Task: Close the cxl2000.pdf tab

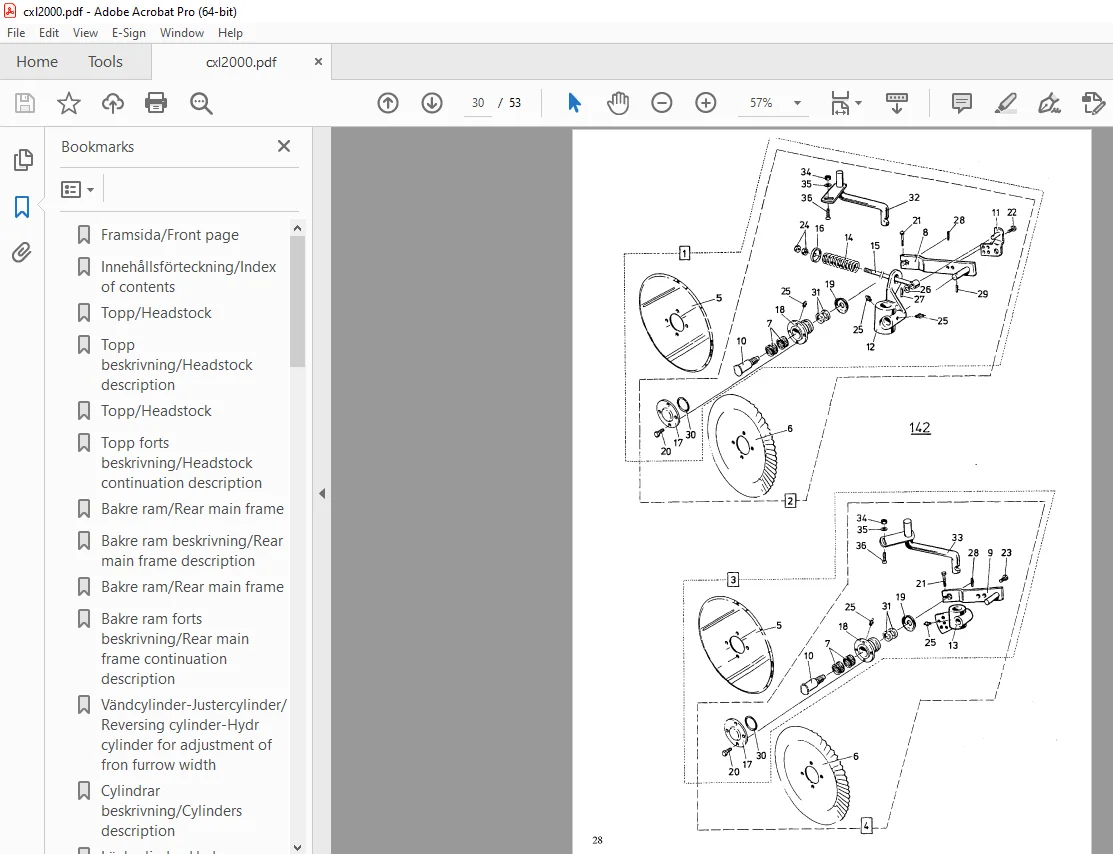Action: pos(318,62)
